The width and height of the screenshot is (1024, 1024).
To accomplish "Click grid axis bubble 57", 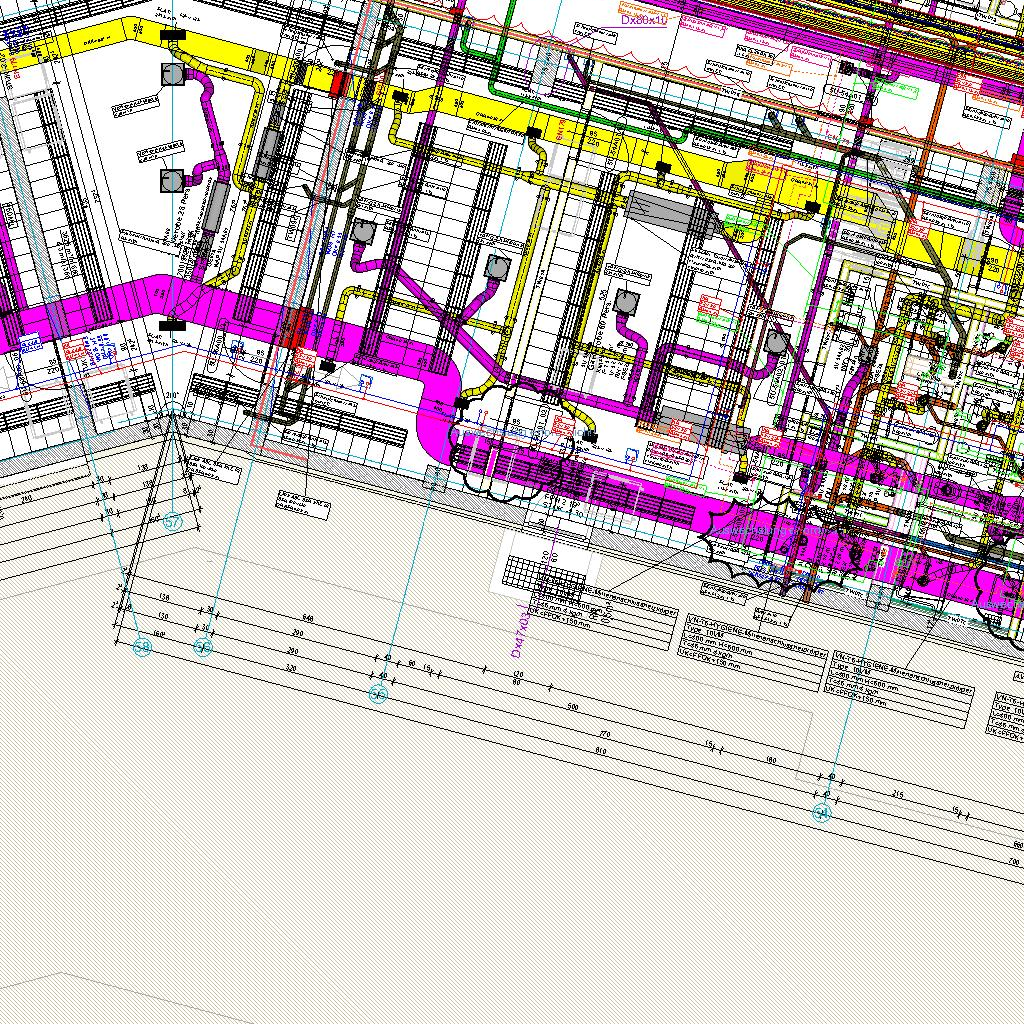I will coord(173,522).
